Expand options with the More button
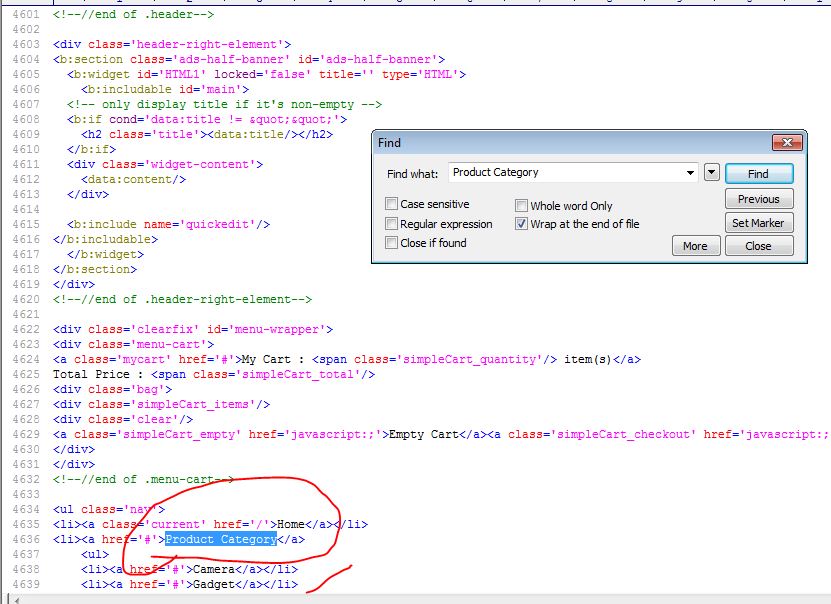This screenshot has width=831, height=604. tap(695, 246)
